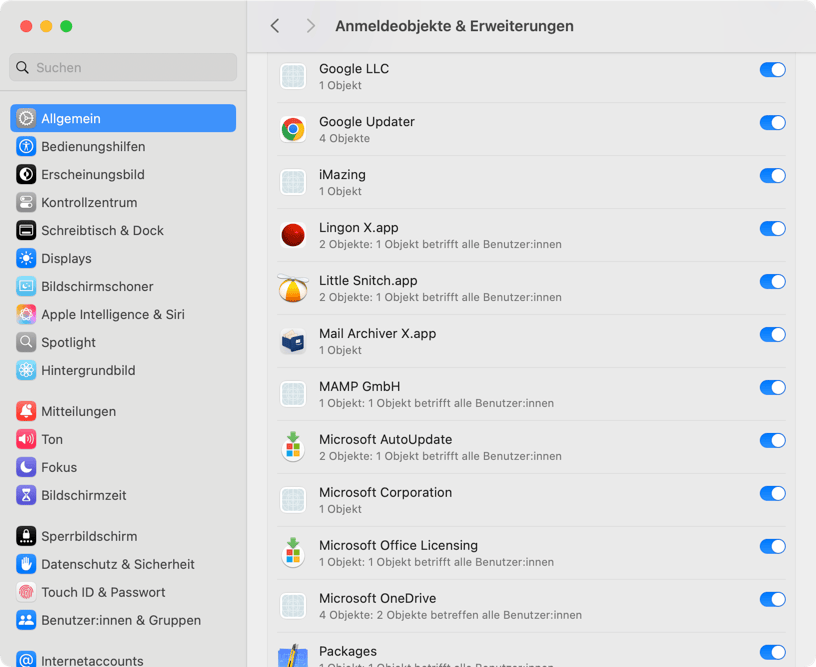The width and height of the screenshot is (816, 667).
Task: Select the Lingon X red sphere icon
Action: click(x=293, y=235)
